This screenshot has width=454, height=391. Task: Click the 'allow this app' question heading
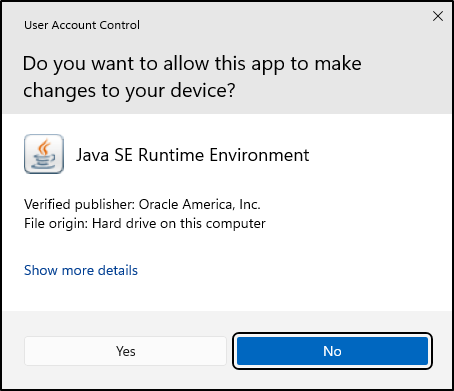click(x=192, y=77)
